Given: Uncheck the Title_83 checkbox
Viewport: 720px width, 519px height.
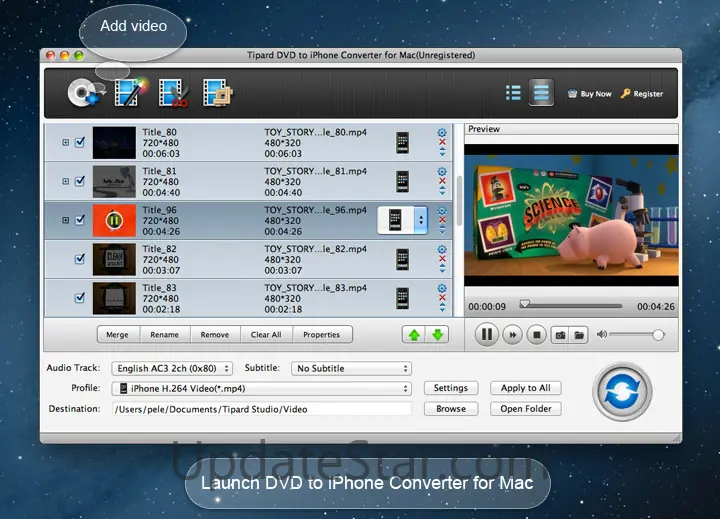Looking at the screenshot, I should [x=80, y=298].
